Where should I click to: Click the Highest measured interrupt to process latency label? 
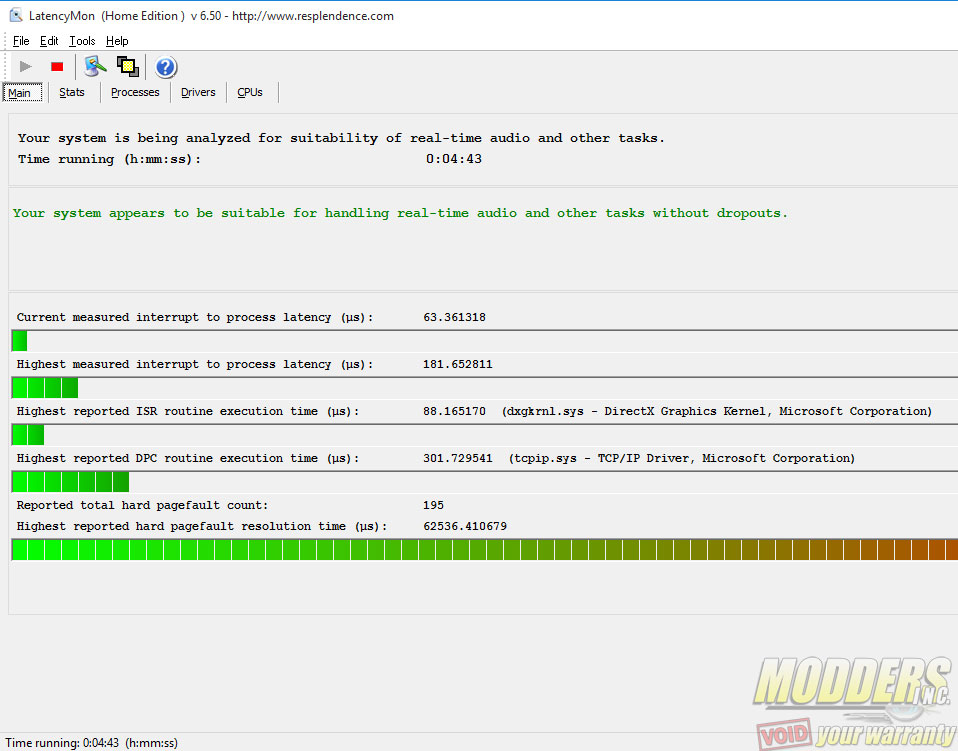pyautogui.click(x=195, y=364)
